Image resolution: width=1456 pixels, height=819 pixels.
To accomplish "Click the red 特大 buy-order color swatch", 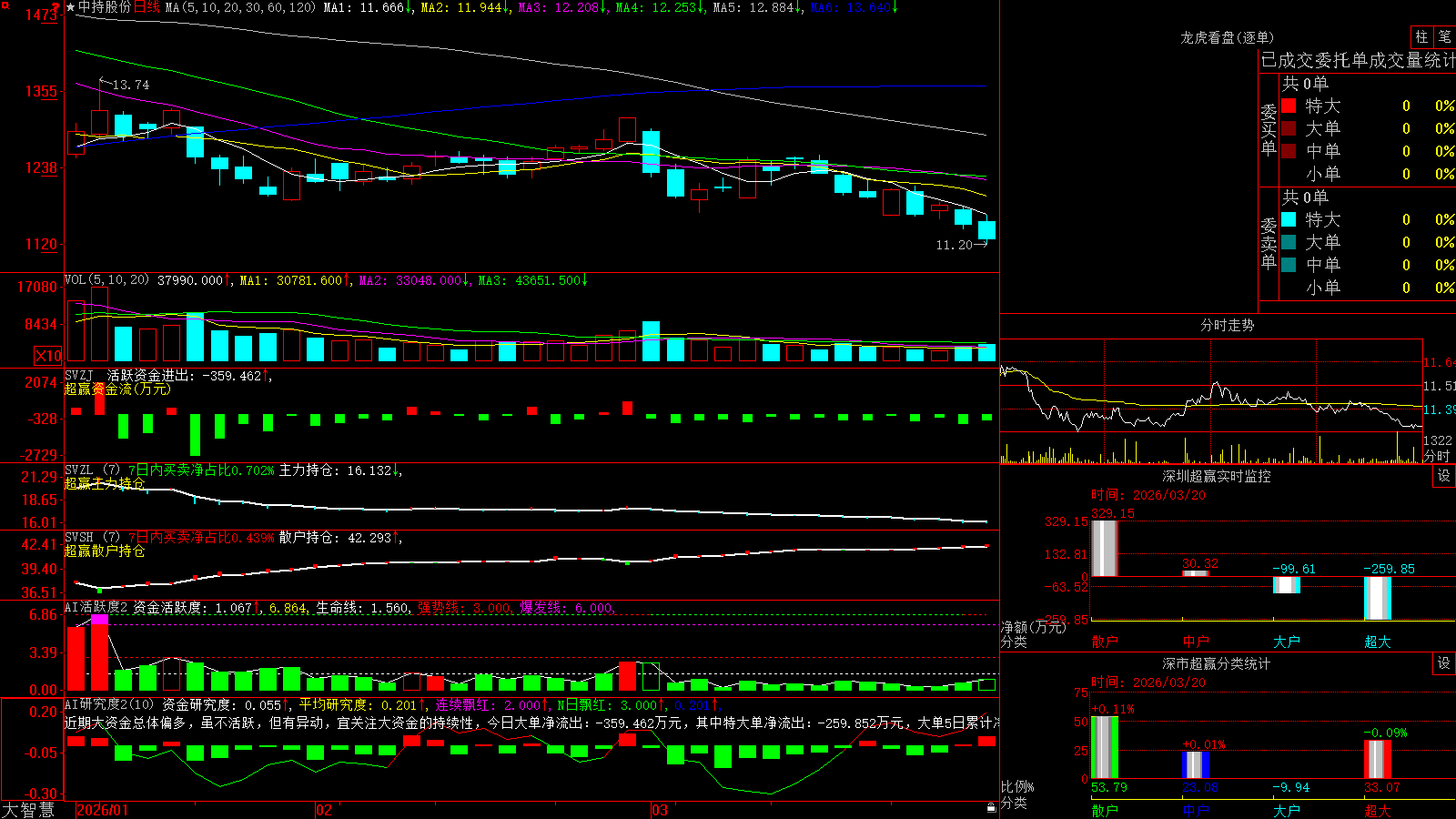I will tap(1289, 106).
